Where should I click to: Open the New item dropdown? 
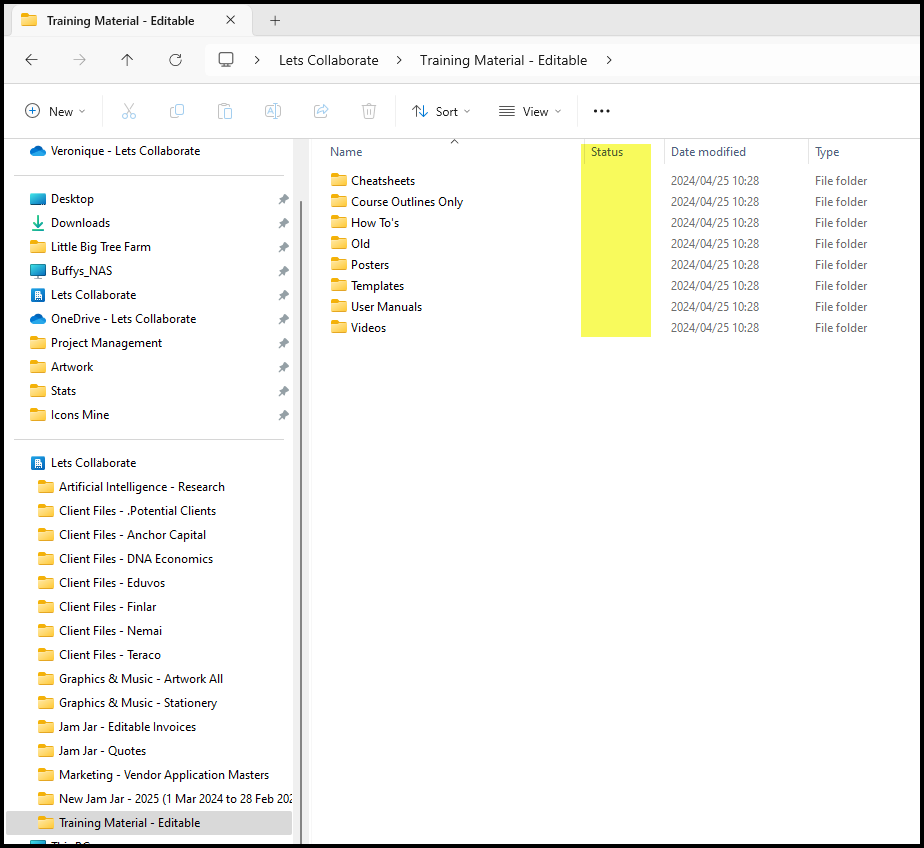tap(55, 111)
